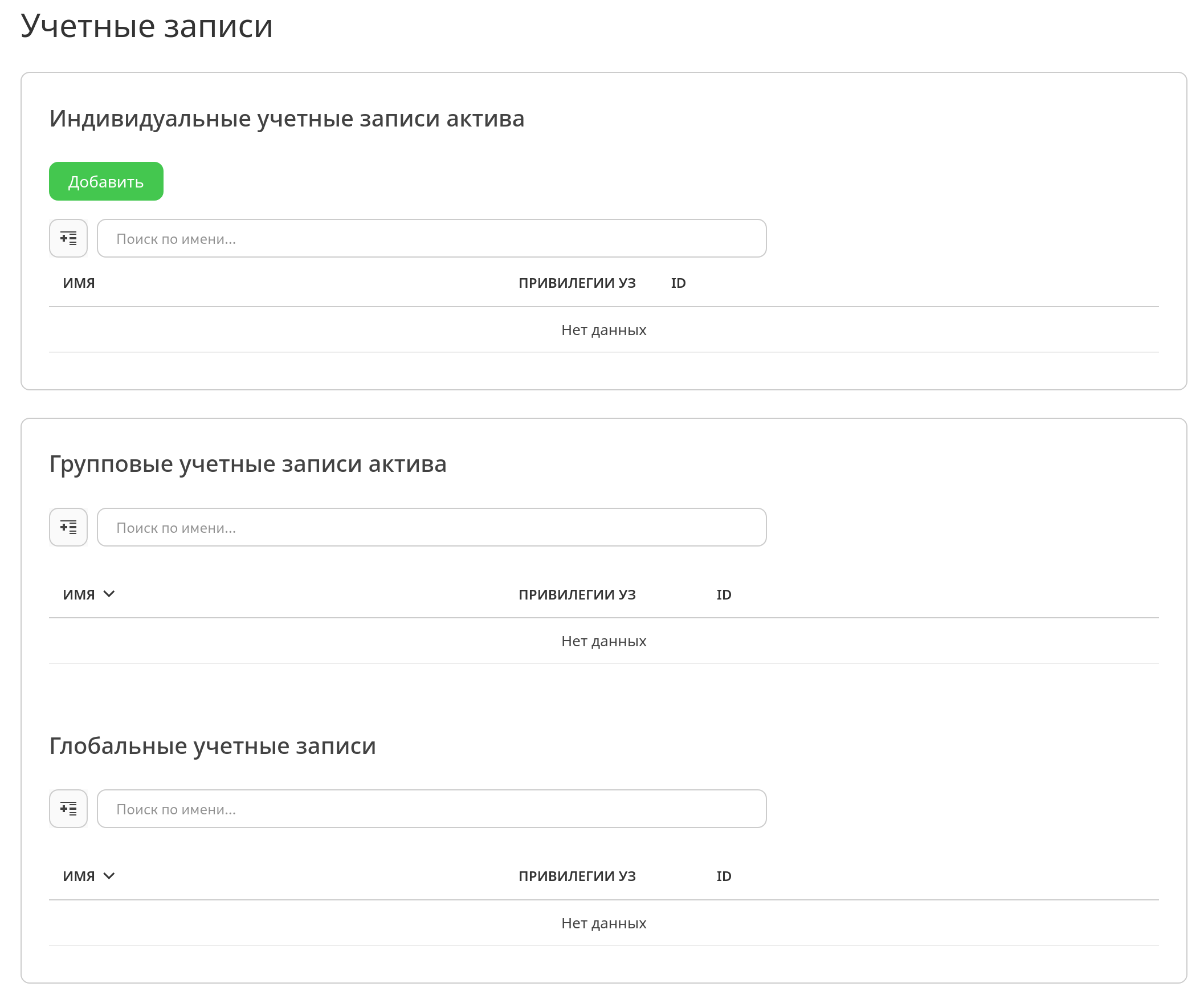Click ИМЯ column header in individual accounts table

(79, 283)
